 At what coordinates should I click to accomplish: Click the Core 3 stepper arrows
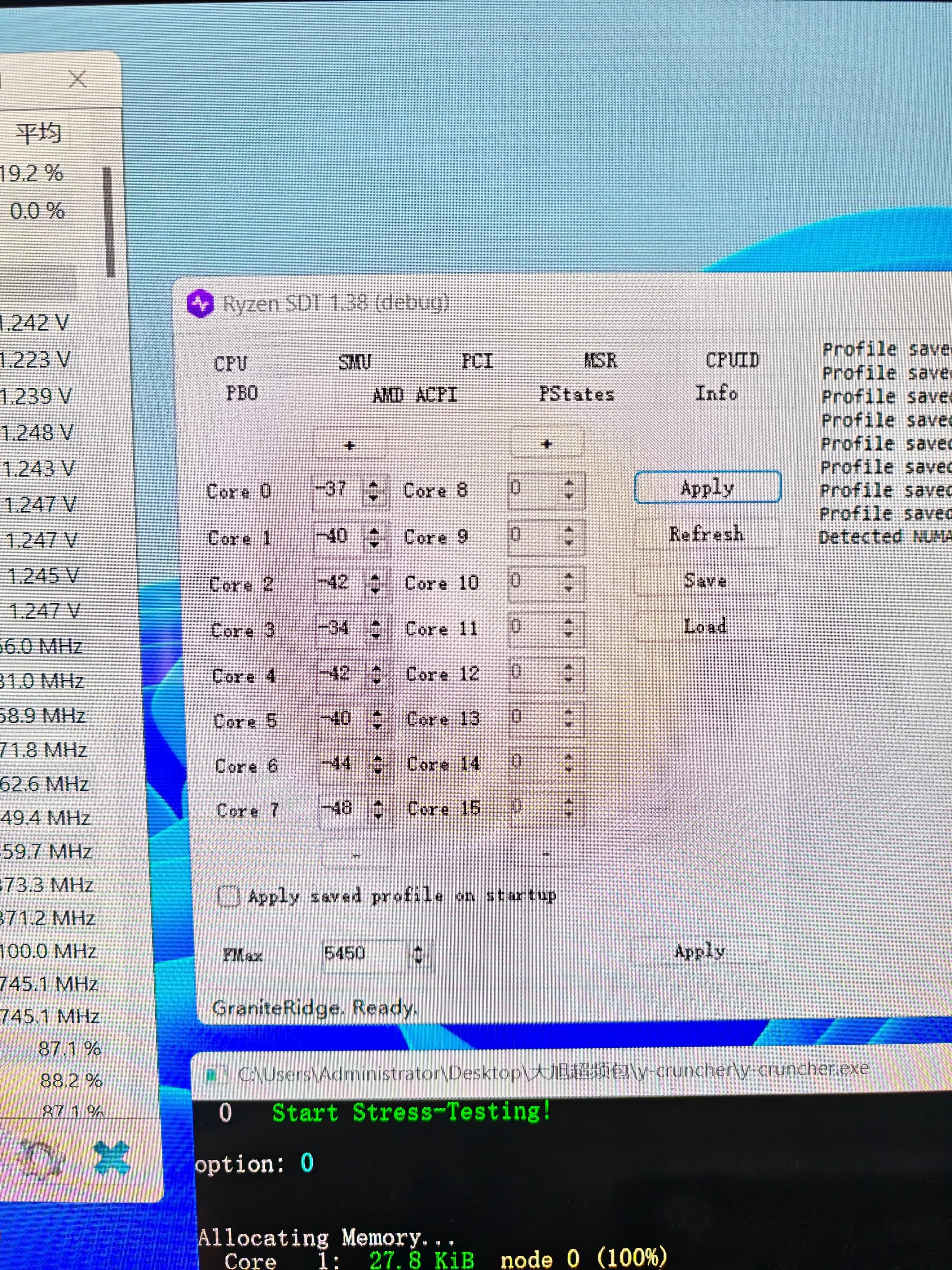pos(376,630)
